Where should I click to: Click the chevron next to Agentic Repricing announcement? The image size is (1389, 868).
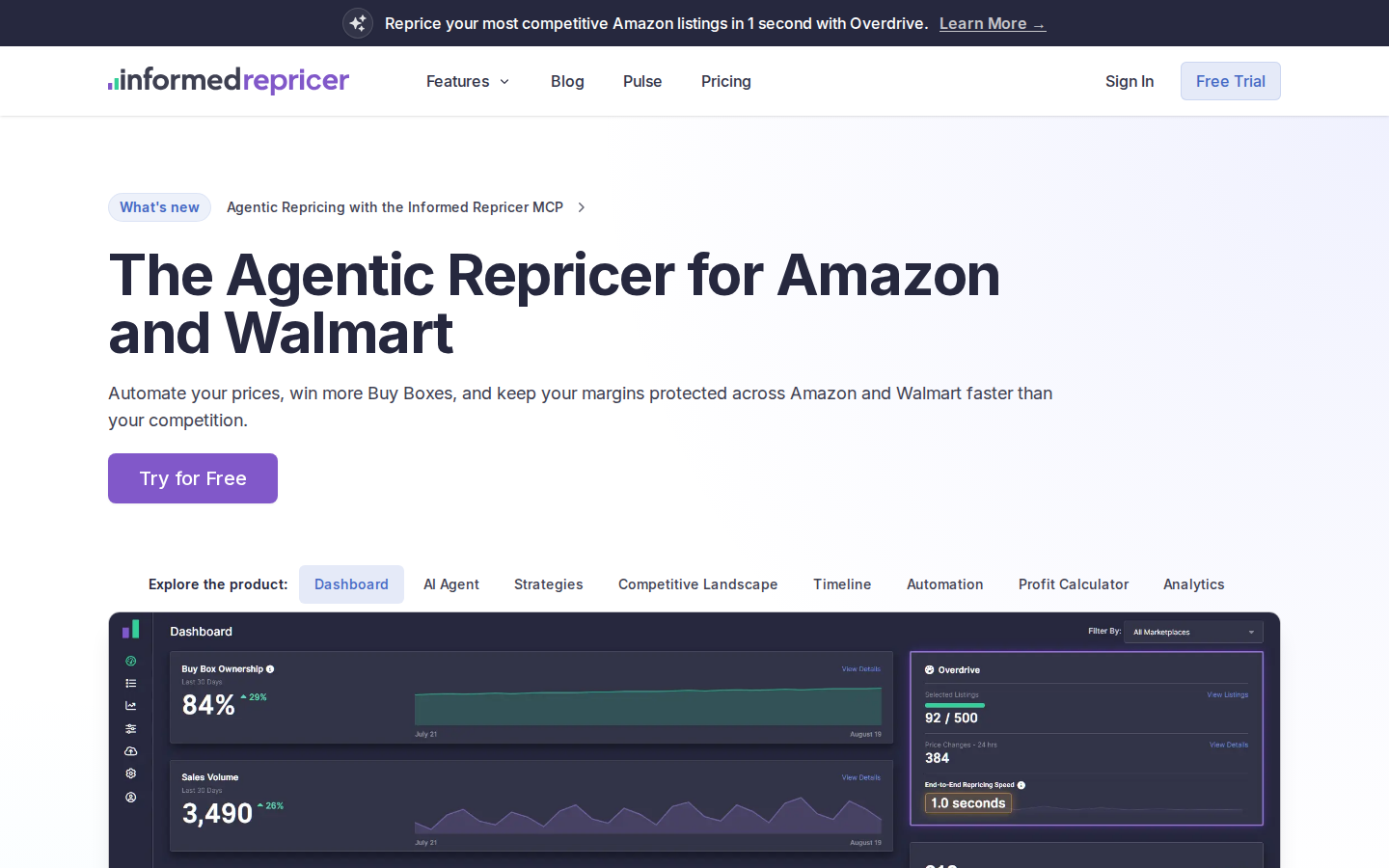tap(582, 207)
